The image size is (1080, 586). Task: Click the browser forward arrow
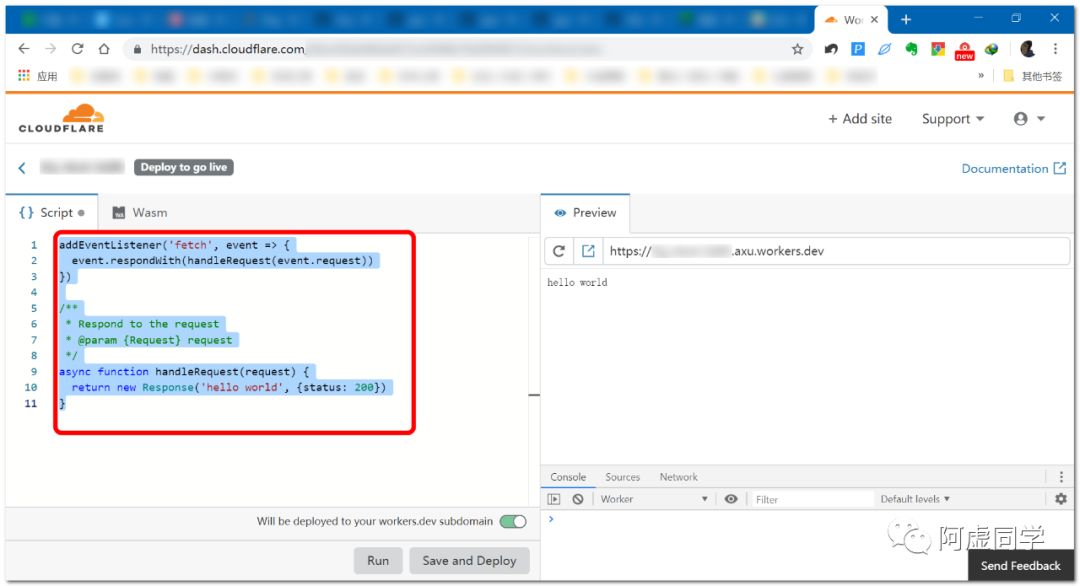(x=50, y=49)
